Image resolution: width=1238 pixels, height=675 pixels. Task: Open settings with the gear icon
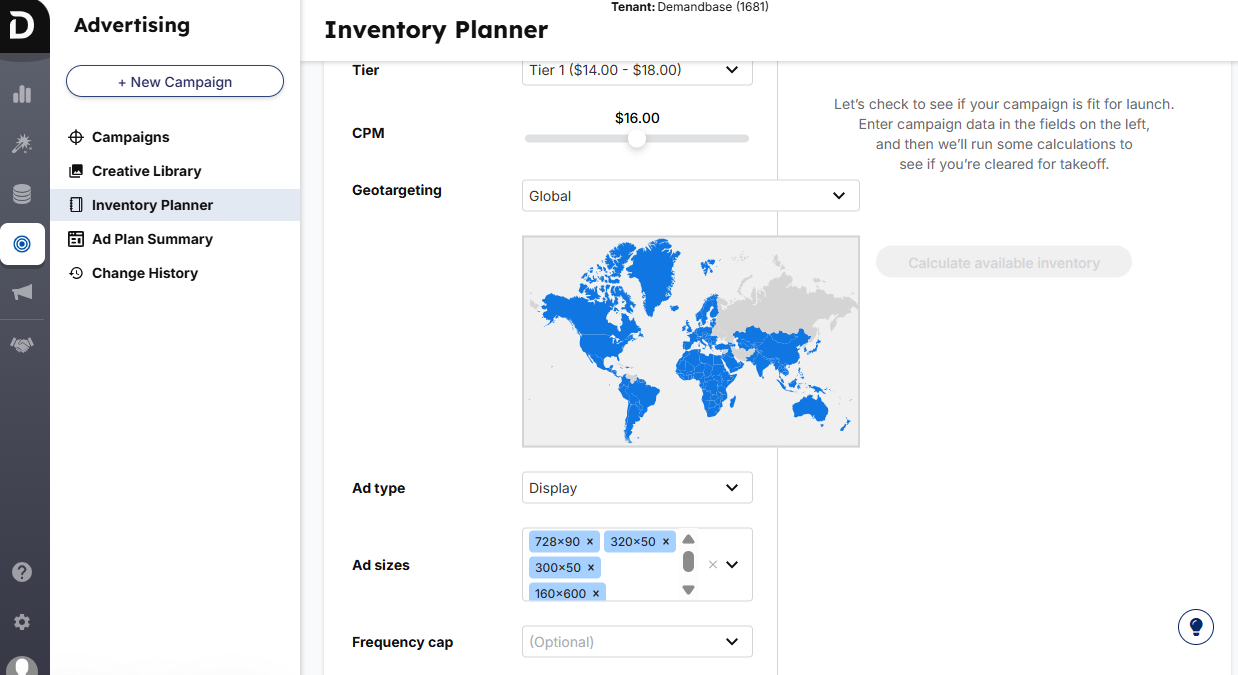click(x=22, y=620)
